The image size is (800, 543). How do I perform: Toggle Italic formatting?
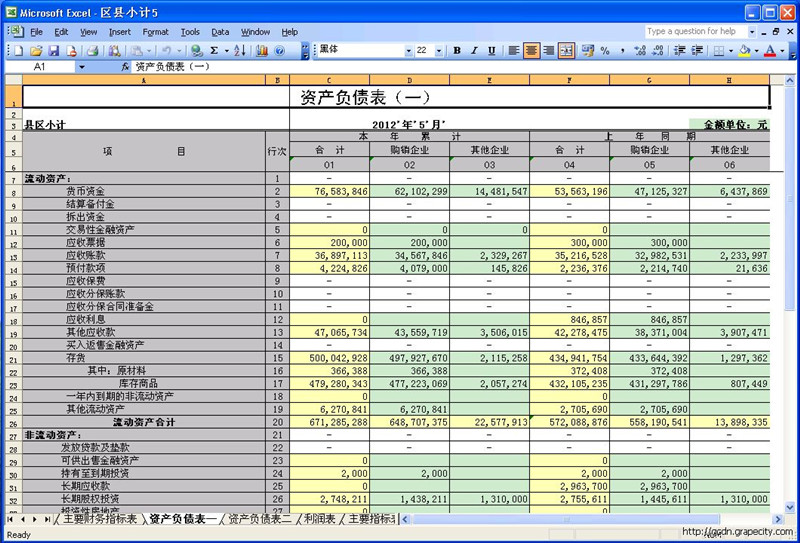473,50
